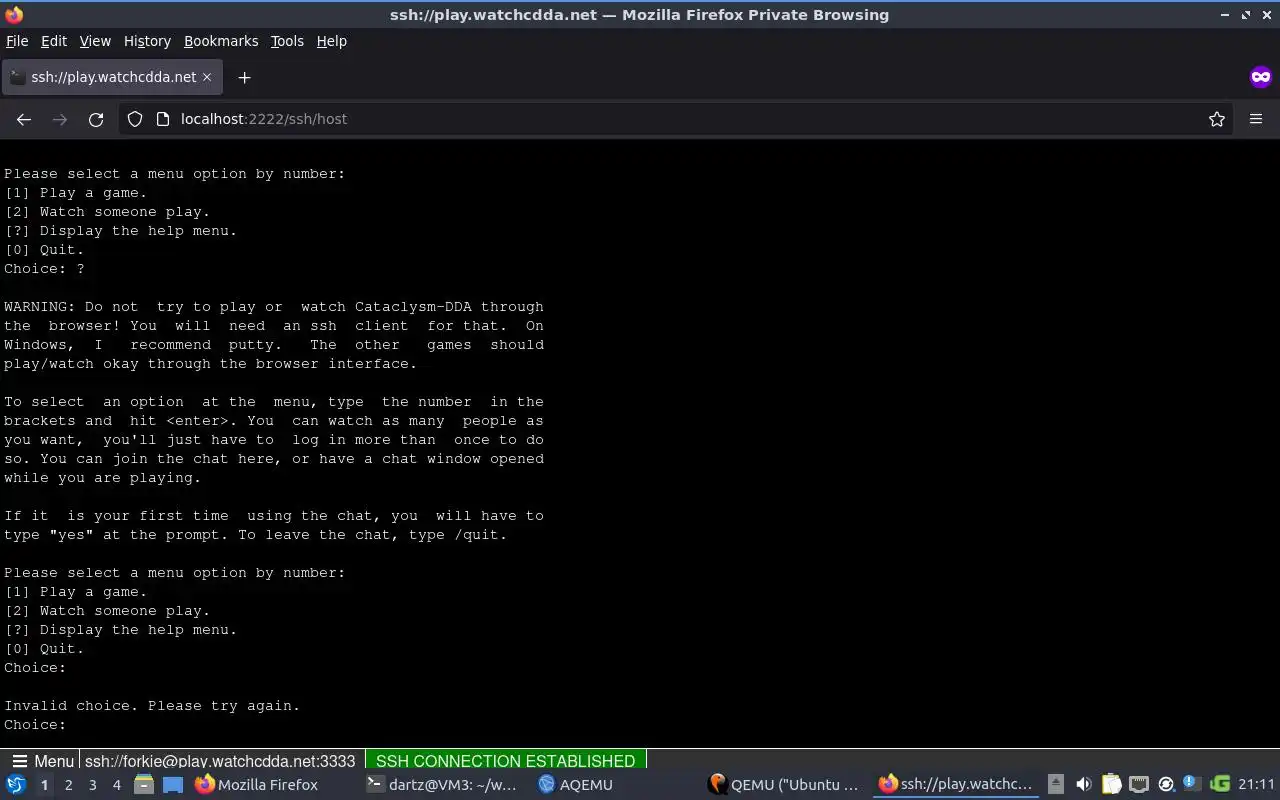This screenshot has width=1280, height=800.
Task: Go forward to the next page
Action: (x=60, y=119)
